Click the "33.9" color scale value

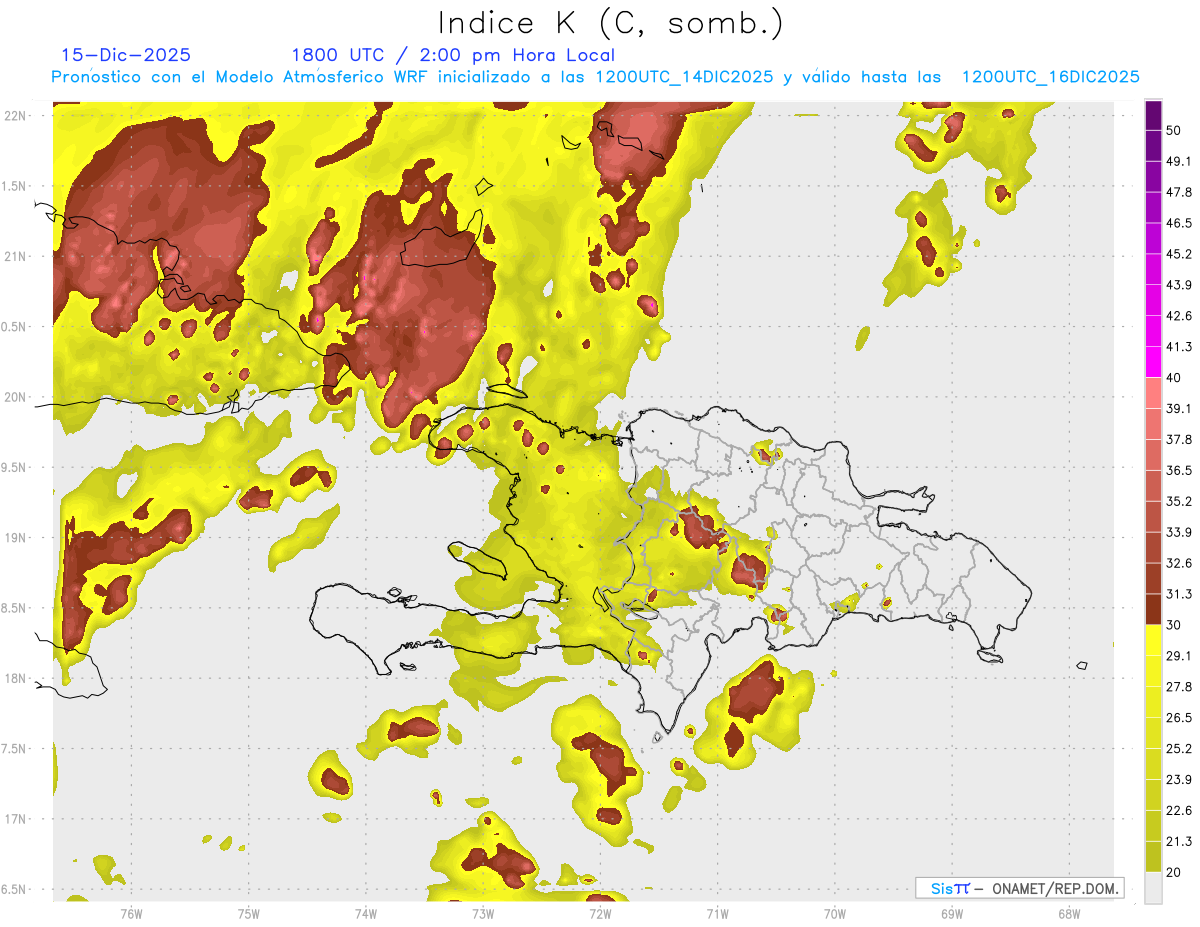1179,532
